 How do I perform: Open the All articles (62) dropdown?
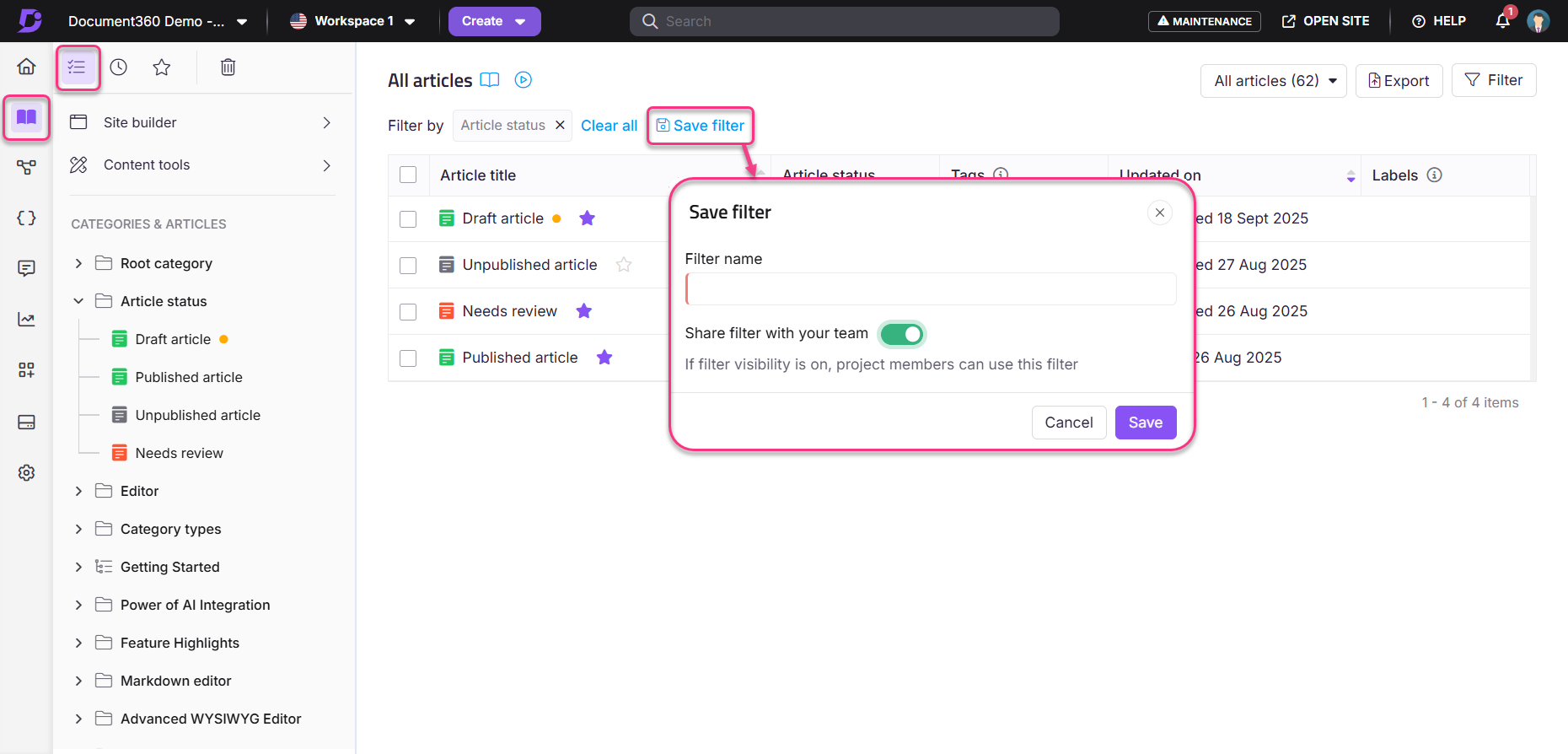1273,81
